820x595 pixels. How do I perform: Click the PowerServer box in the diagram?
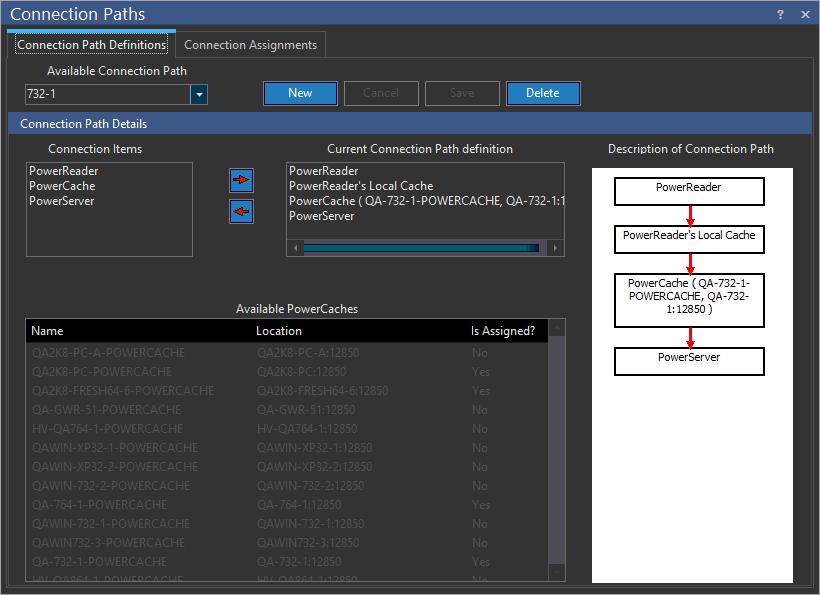coord(689,361)
